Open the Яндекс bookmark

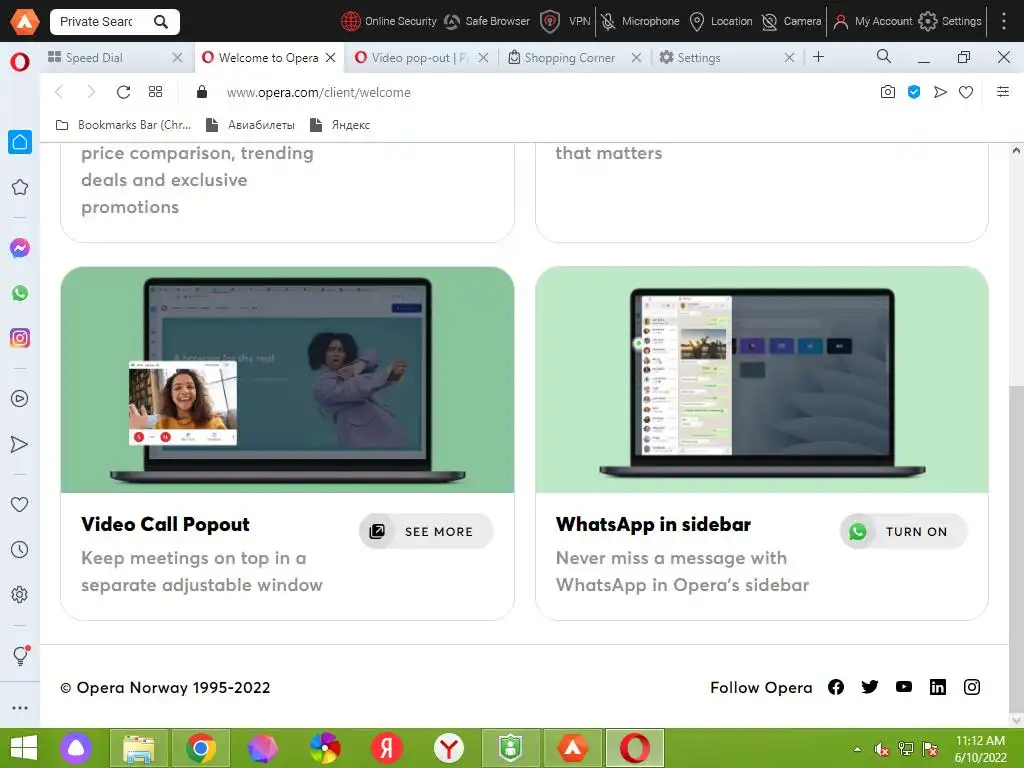click(340, 125)
